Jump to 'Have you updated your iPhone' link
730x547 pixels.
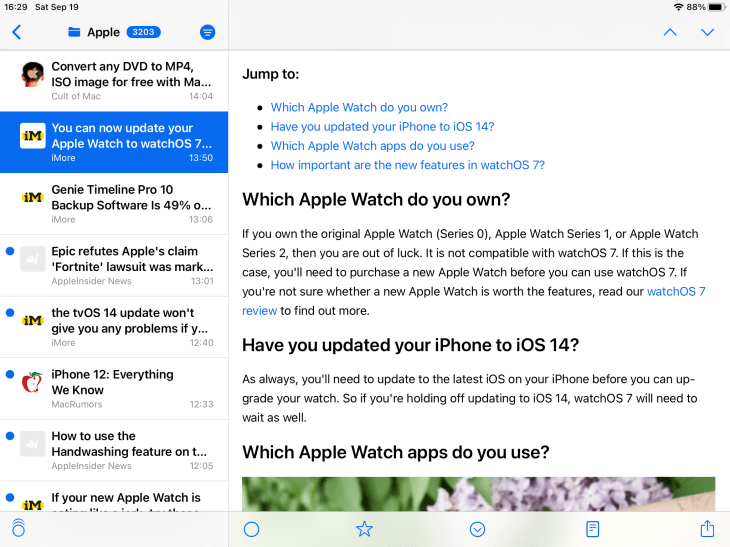point(382,127)
